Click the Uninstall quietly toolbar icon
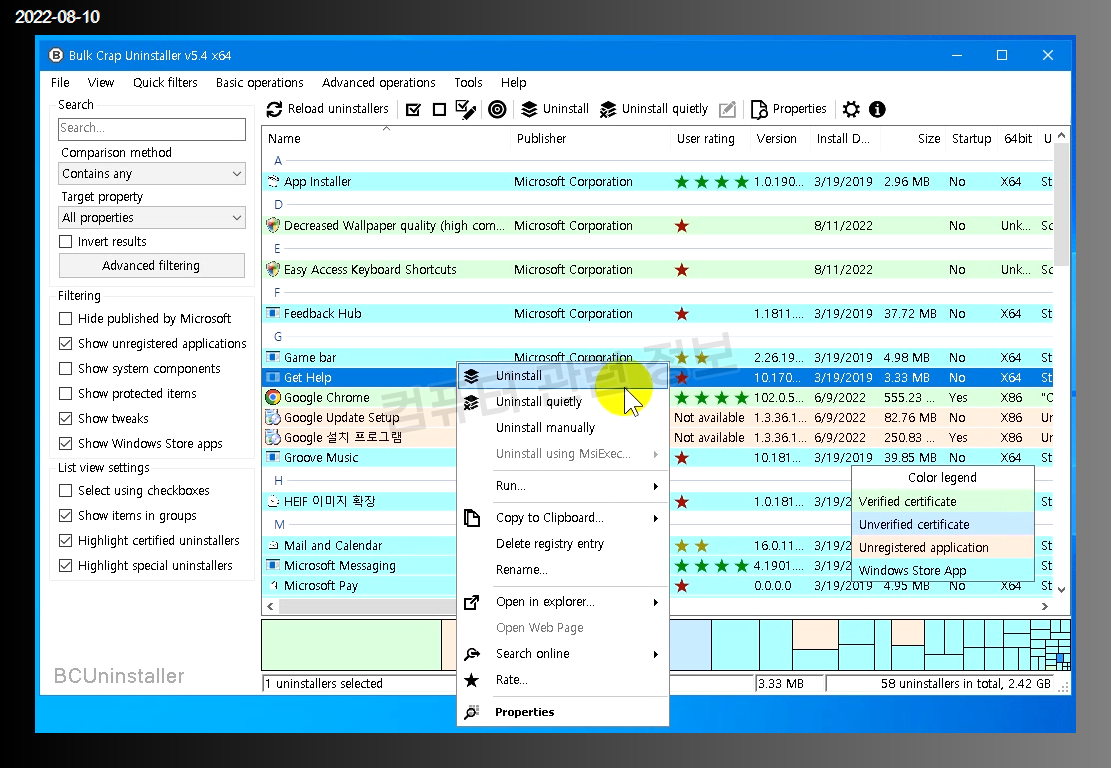 click(x=608, y=109)
